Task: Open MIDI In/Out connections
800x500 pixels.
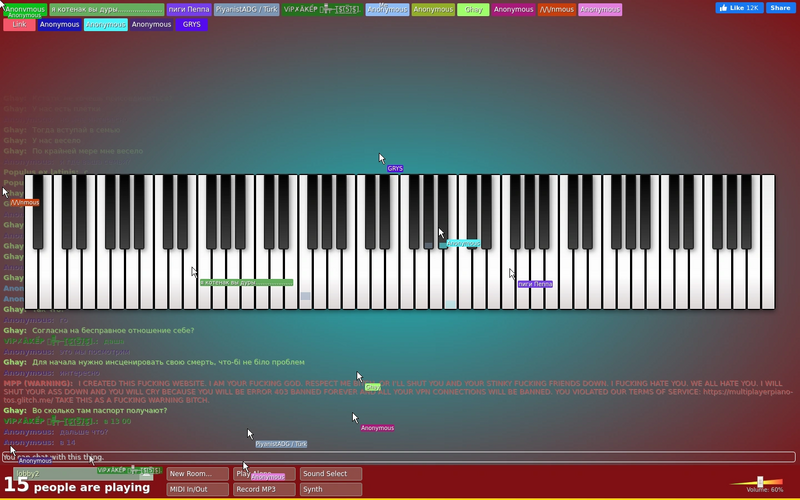Action: pos(197,489)
